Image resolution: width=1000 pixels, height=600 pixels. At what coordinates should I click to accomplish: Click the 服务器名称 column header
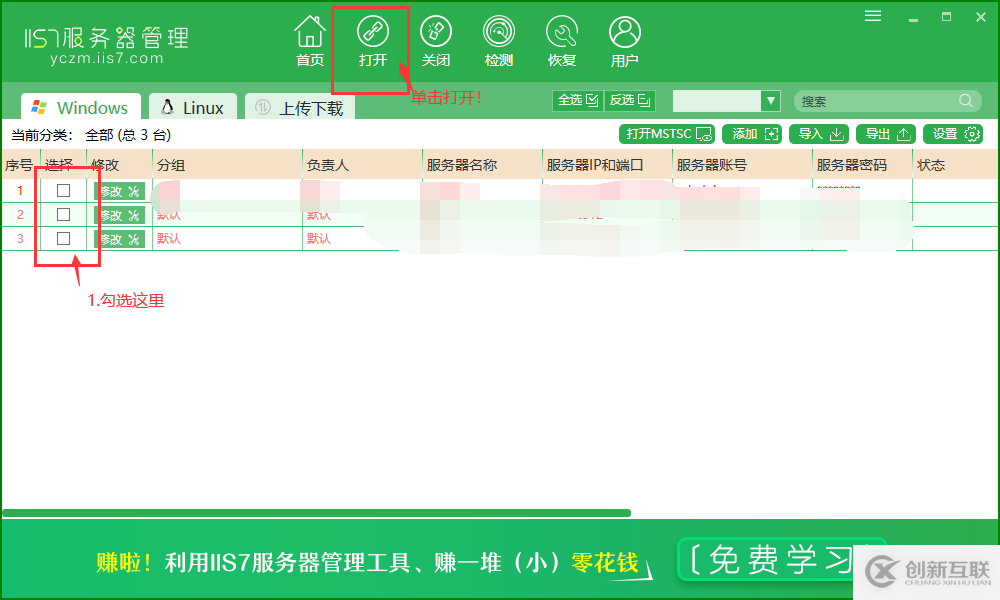click(x=482, y=165)
